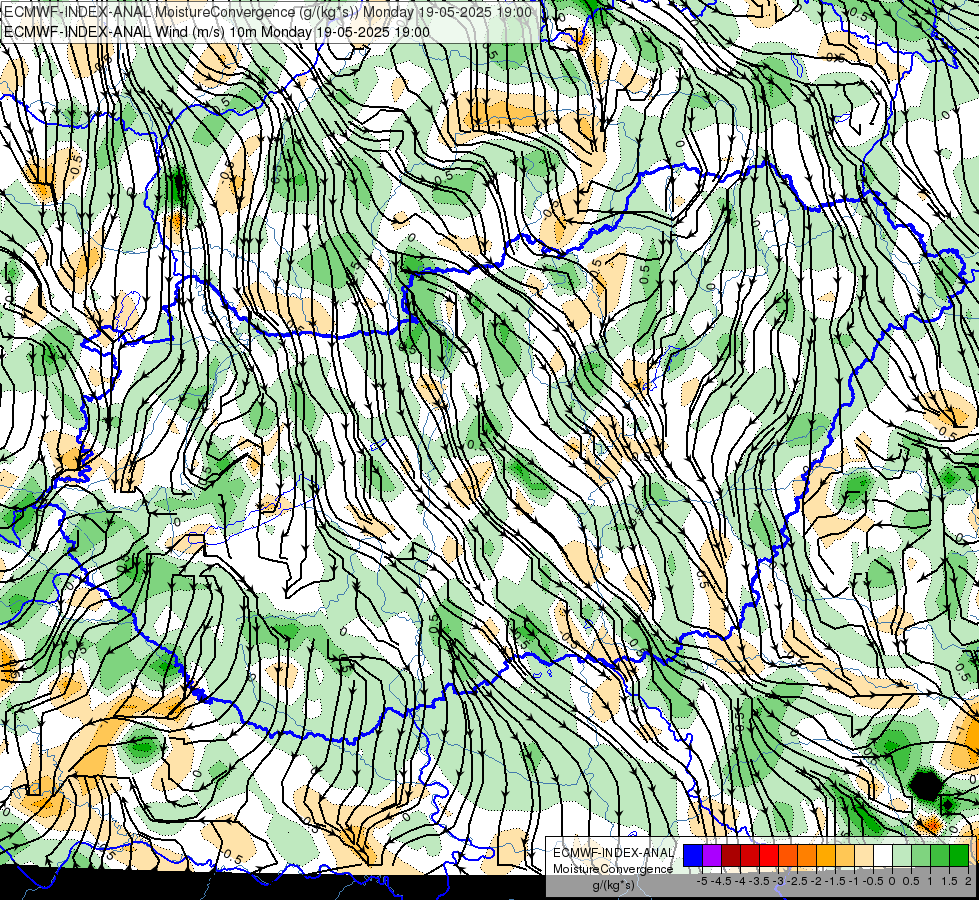Click the pale peach swatch between -1 and -0.5
This screenshot has height=900, width=979.
pos(864,856)
